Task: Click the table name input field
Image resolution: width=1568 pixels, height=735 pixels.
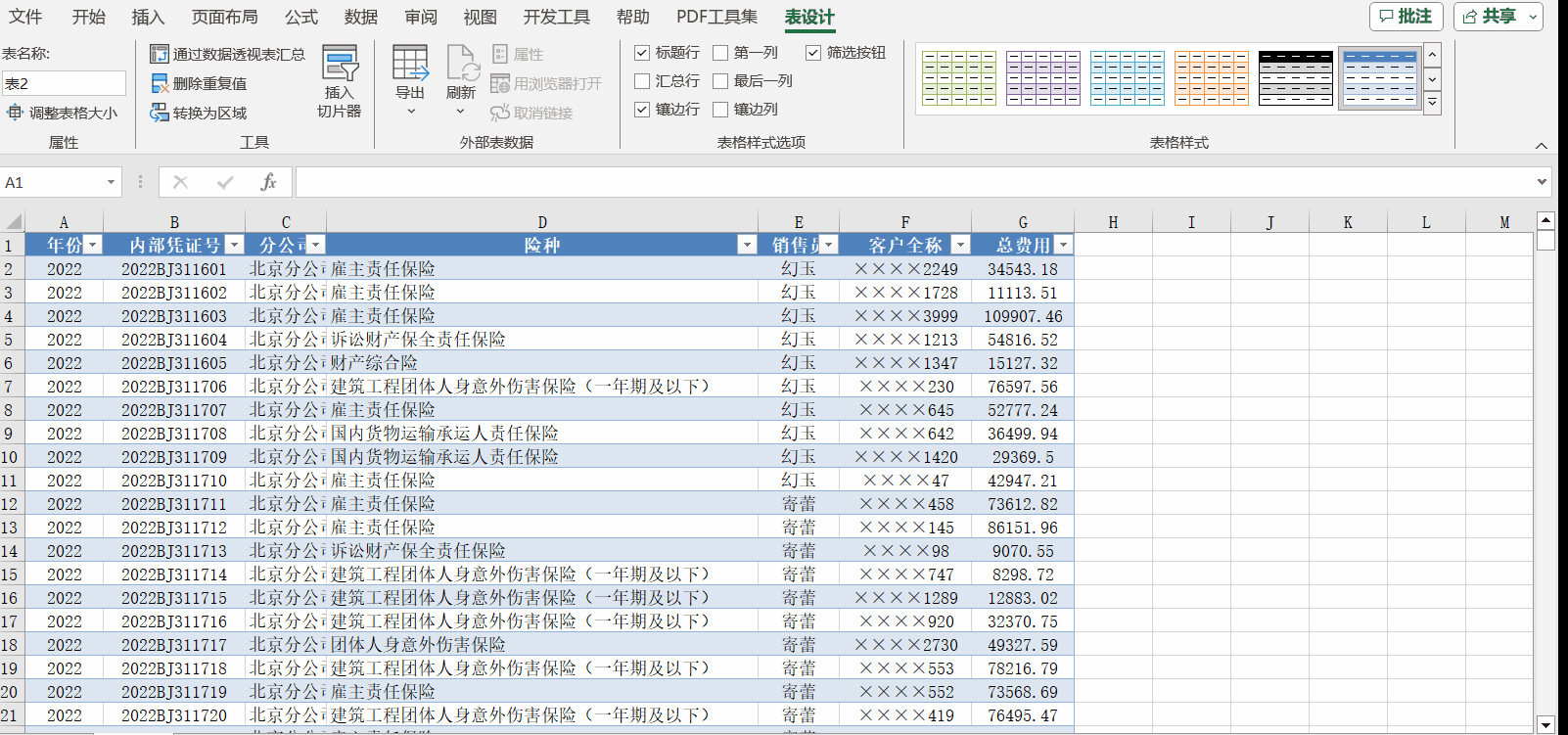Action: [x=64, y=83]
